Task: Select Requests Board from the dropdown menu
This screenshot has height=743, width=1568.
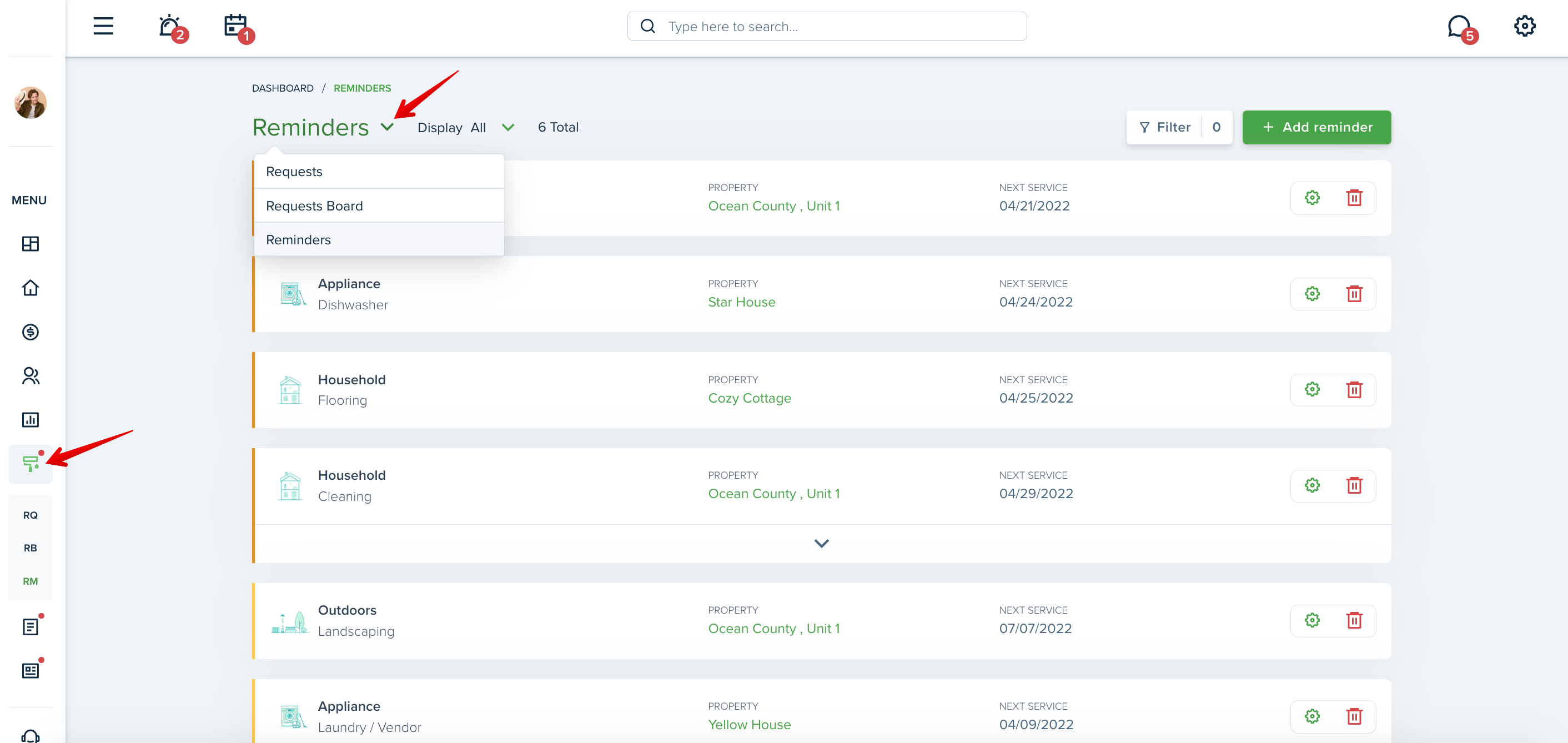Action: pos(379,206)
